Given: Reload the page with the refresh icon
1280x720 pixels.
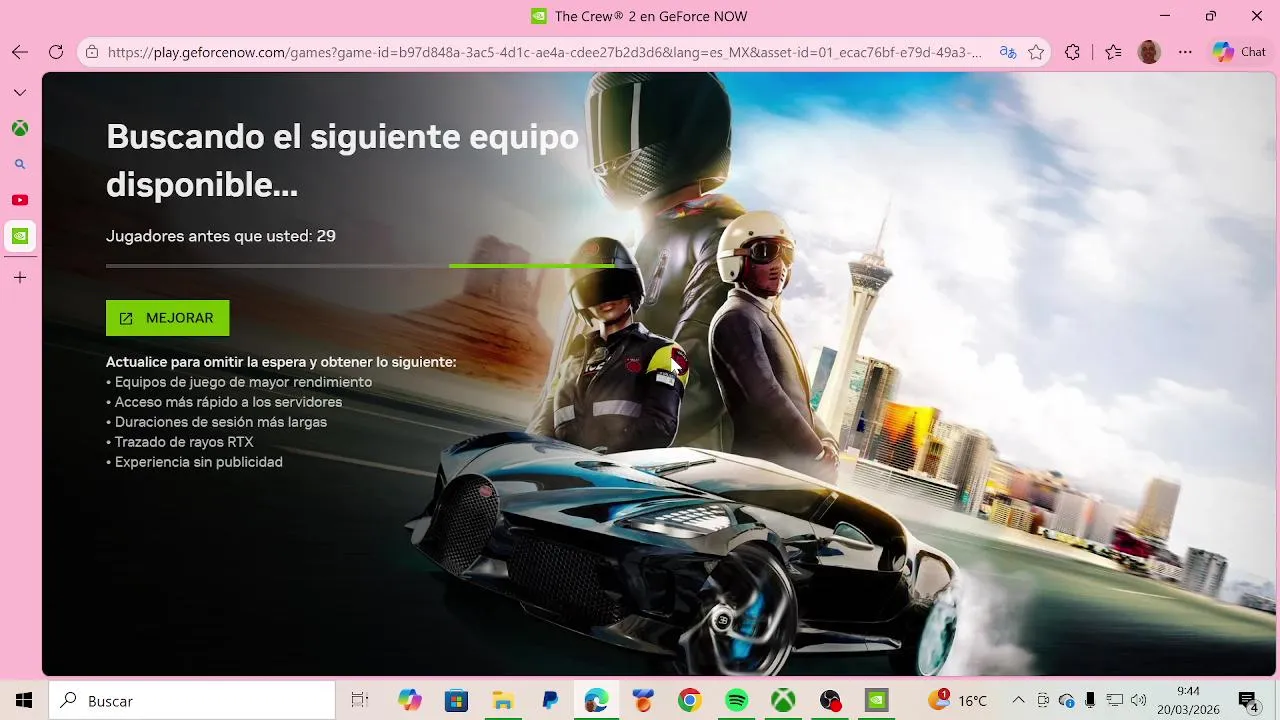Looking at the screenshot, I should (x=56, y=52).
